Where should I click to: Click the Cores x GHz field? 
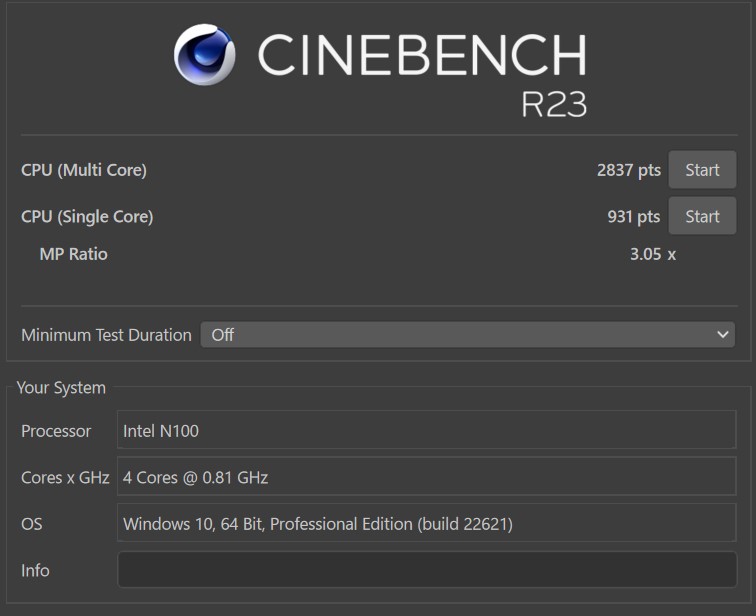[427, 477]
